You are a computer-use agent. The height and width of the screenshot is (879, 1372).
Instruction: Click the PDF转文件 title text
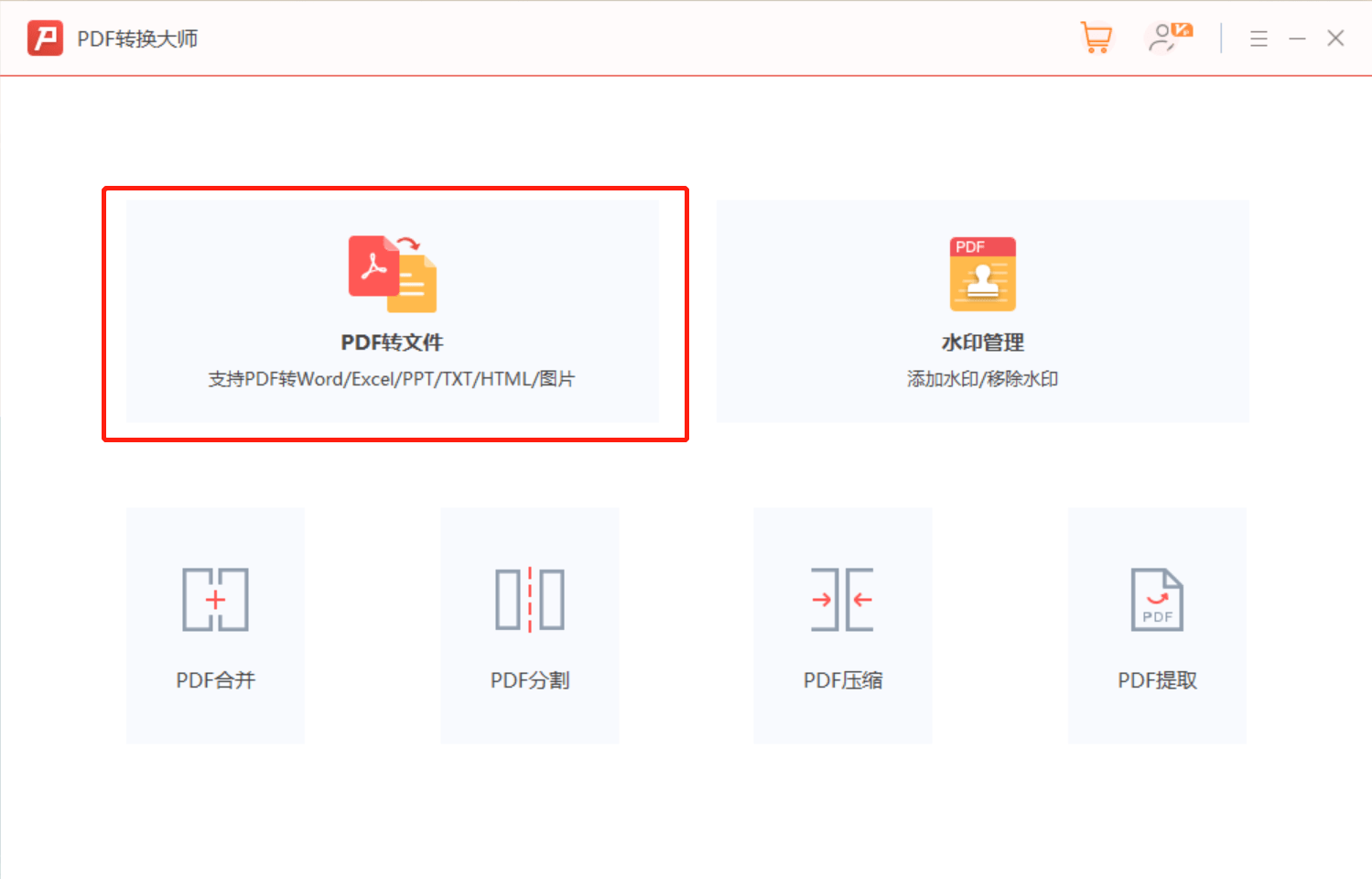[392, 342]
